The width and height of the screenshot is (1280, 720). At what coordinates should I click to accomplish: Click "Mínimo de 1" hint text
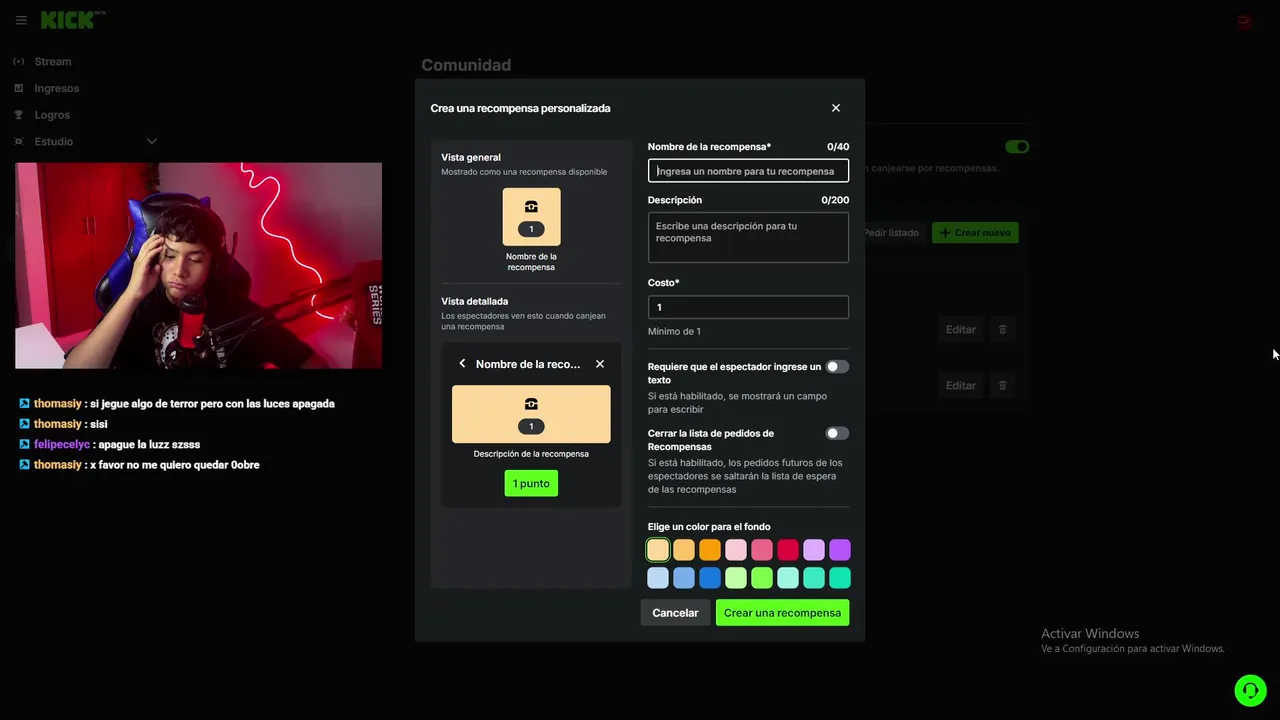click(x=674, y=332)
